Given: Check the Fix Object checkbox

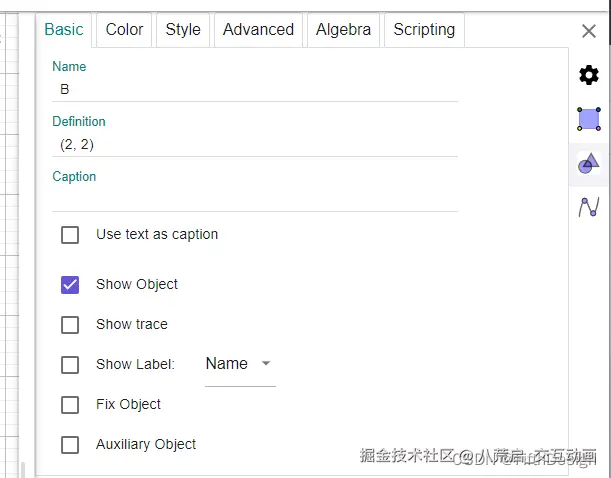Looking at the screenshot, I should click(x=70, y=405).
